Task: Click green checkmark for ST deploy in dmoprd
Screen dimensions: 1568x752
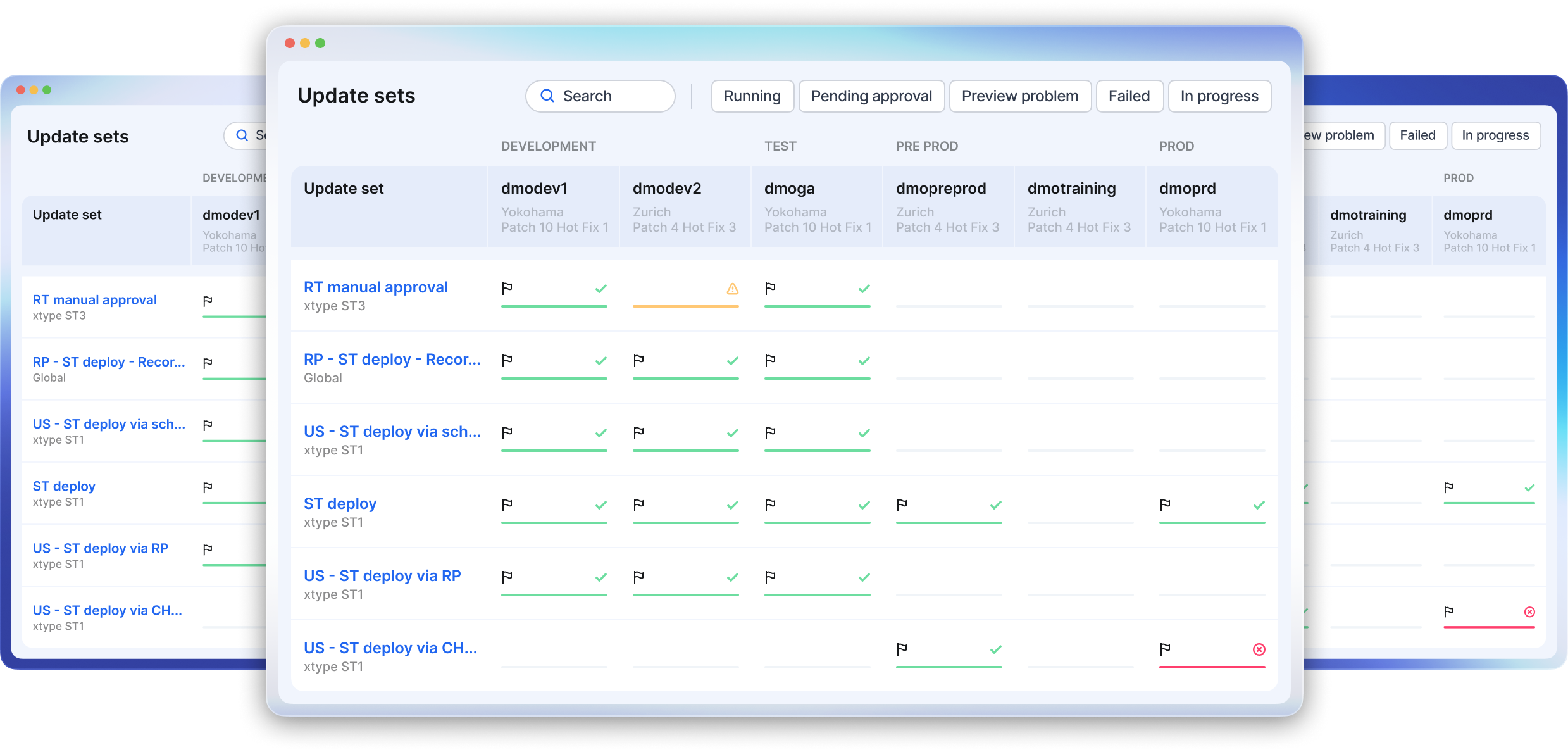Action: (1259, 505)
